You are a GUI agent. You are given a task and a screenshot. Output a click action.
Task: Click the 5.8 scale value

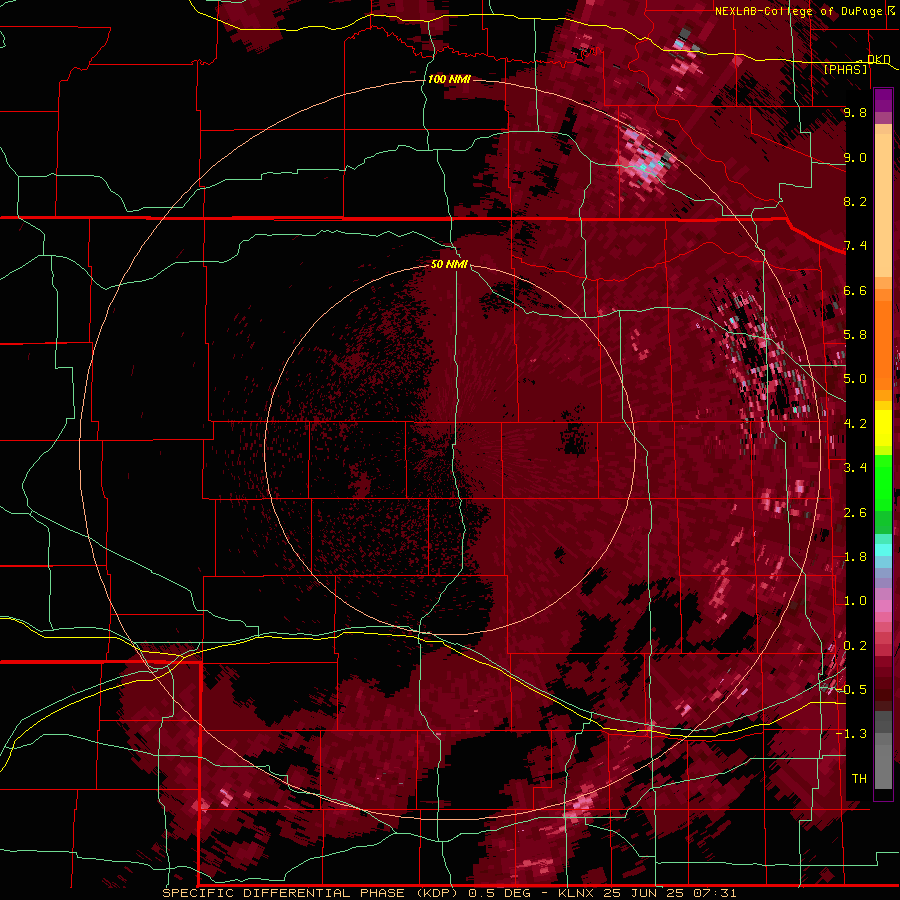(855, 335)
